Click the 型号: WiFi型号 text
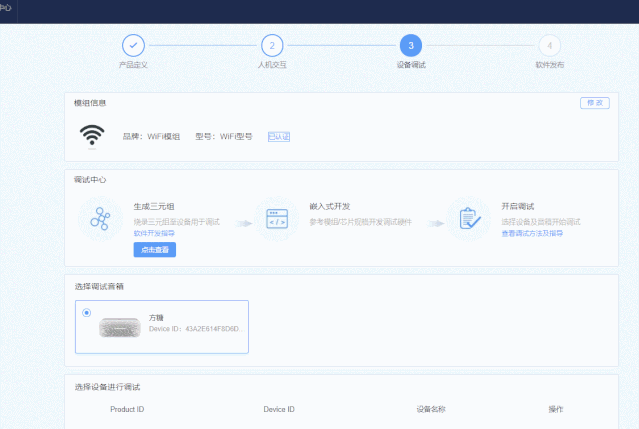This screenshot has width=639, height=429. [x=224, y=136]
